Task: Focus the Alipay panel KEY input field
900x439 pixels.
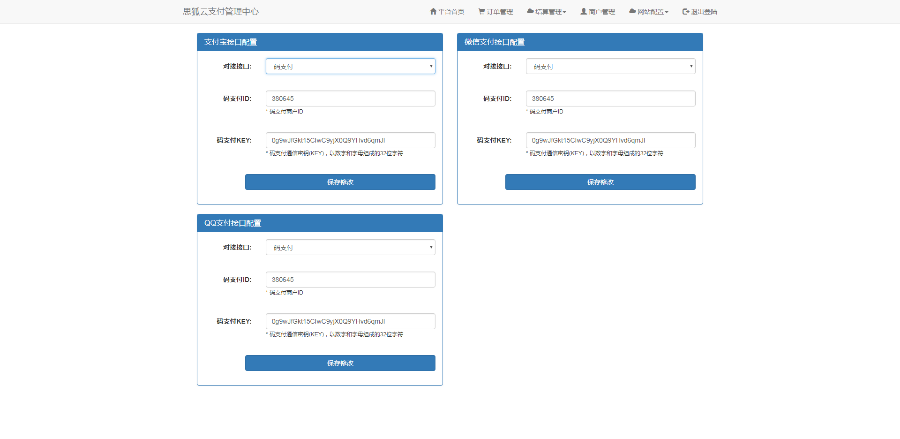Action: point(350,140)
